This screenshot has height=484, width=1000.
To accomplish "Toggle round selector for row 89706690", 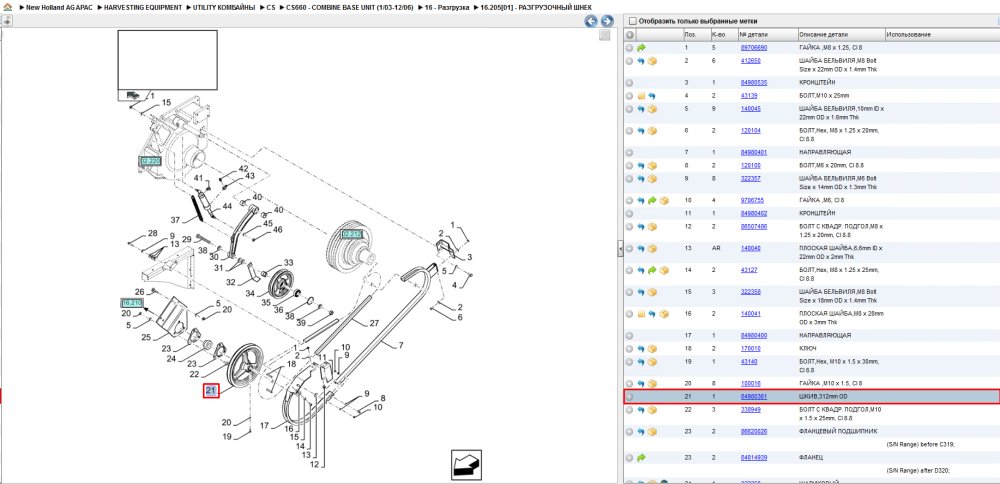I will (629, 48).
